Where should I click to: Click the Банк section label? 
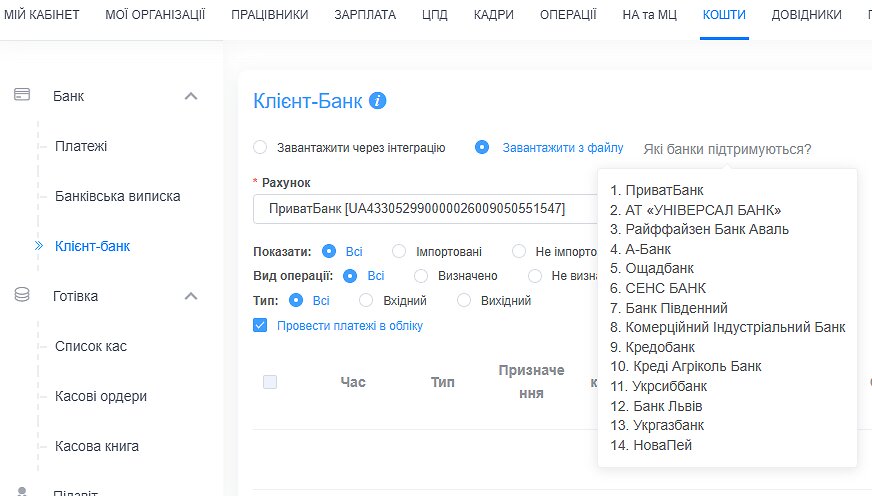68,96
